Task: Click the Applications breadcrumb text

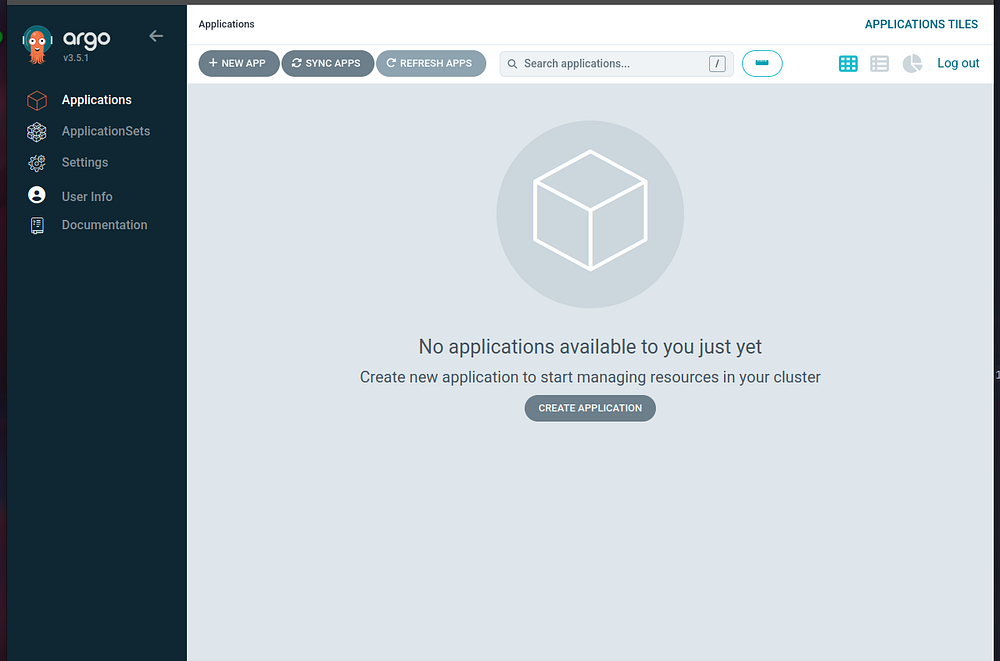Action: pyautogui.click(x=226, y=24)
